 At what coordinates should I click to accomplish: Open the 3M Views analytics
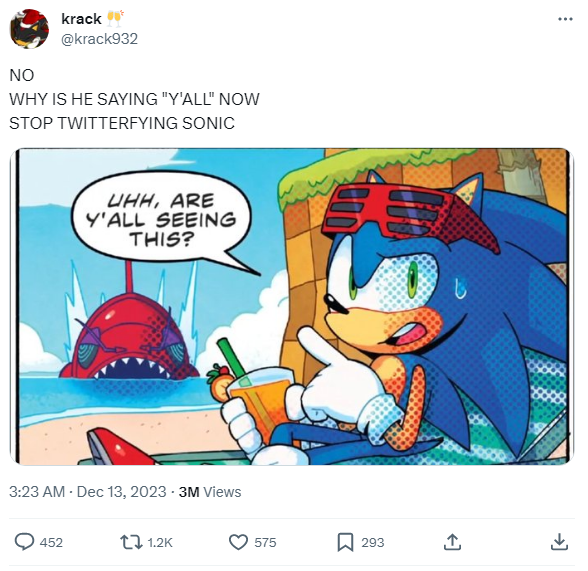210,492
